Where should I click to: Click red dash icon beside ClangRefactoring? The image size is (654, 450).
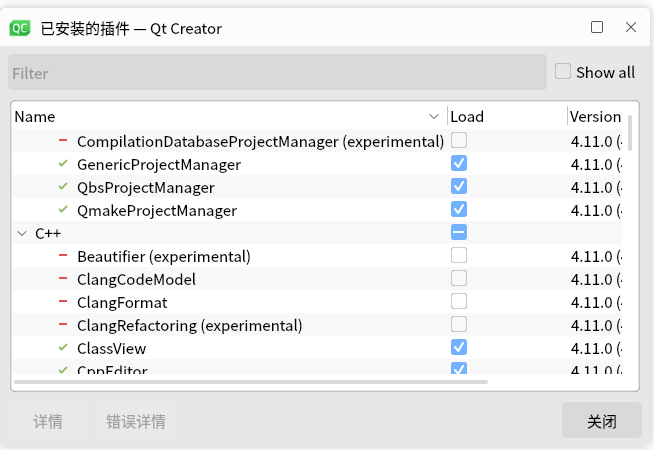[63, 324]
